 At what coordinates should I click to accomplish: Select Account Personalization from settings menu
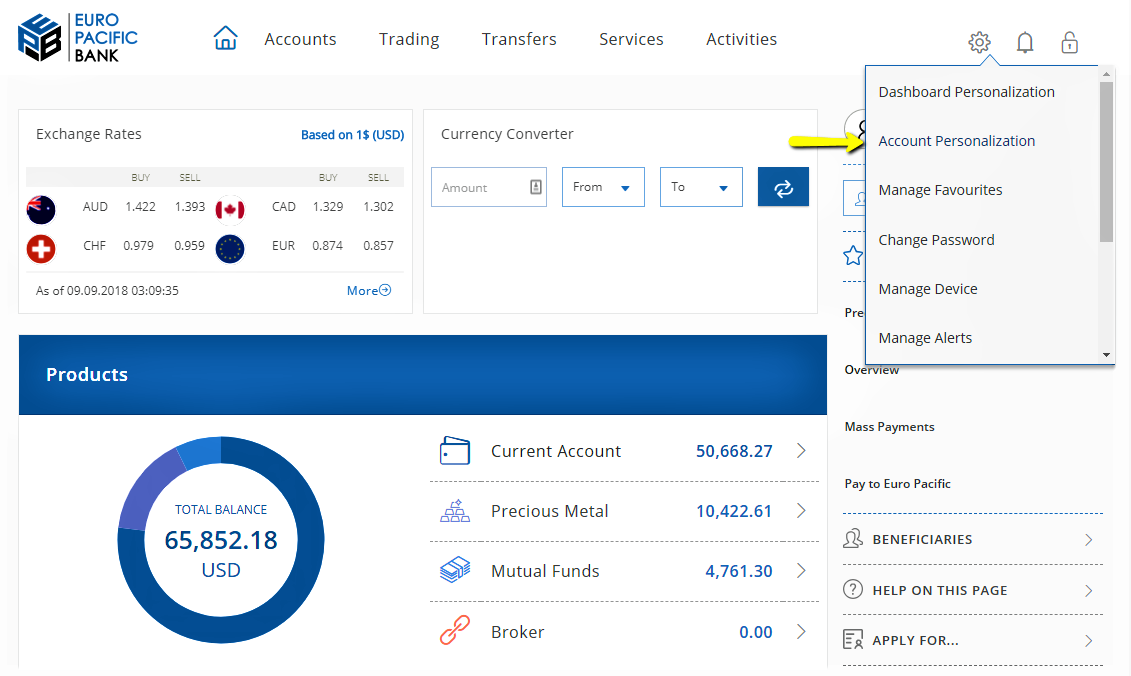(x=956, y=141)
